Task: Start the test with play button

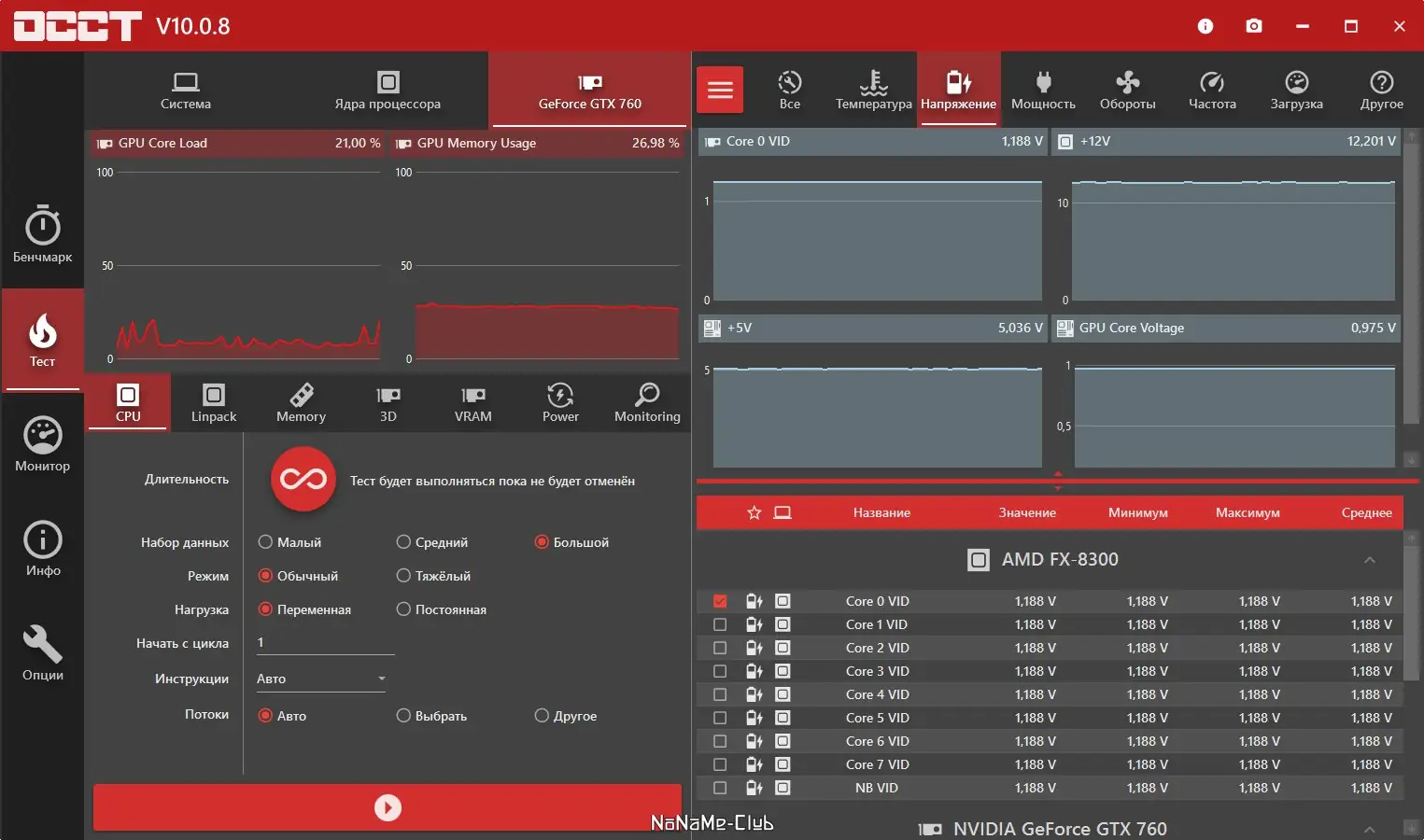Action: coord(388,807)
